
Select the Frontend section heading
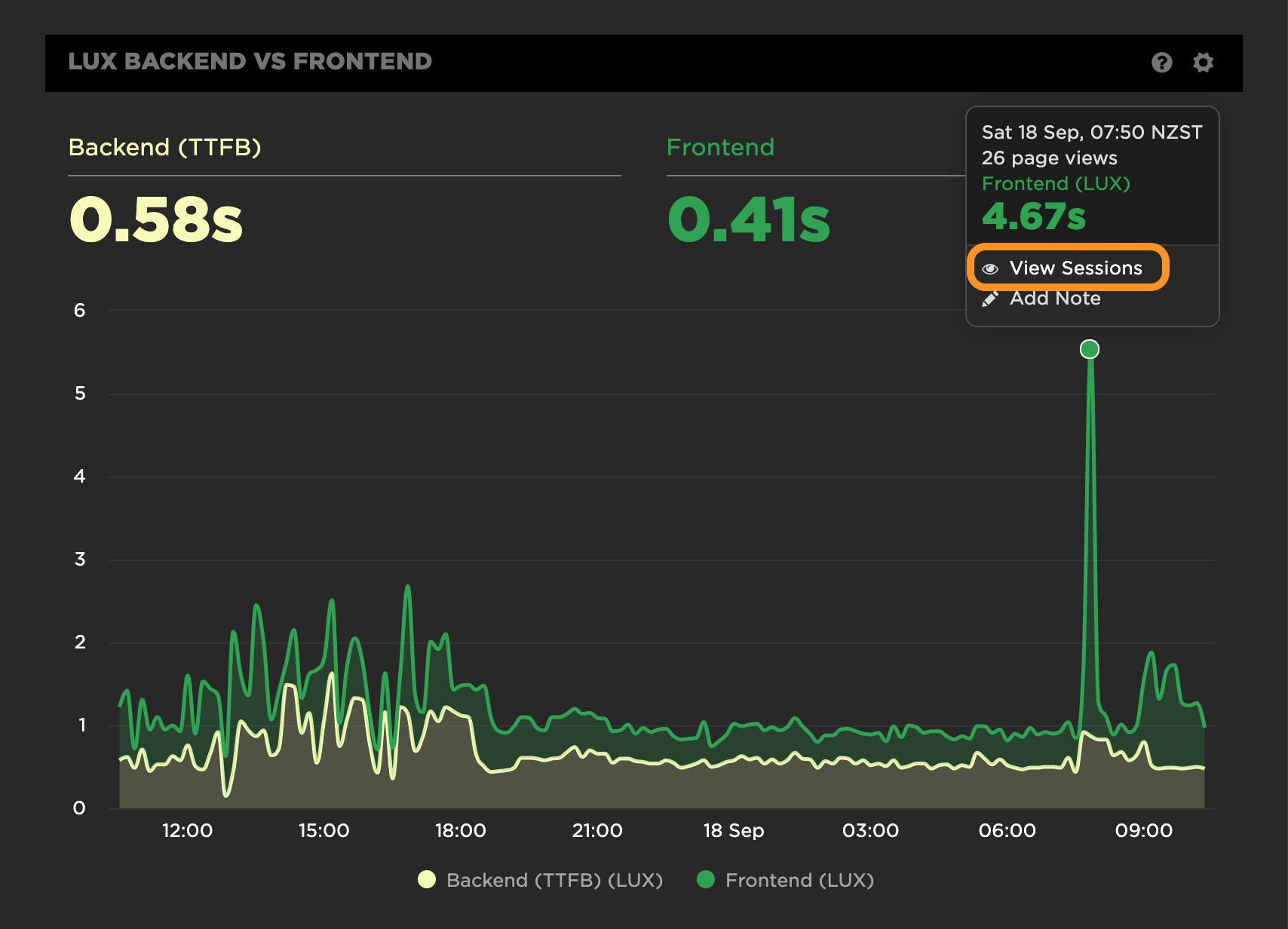[x=720, y=148]
